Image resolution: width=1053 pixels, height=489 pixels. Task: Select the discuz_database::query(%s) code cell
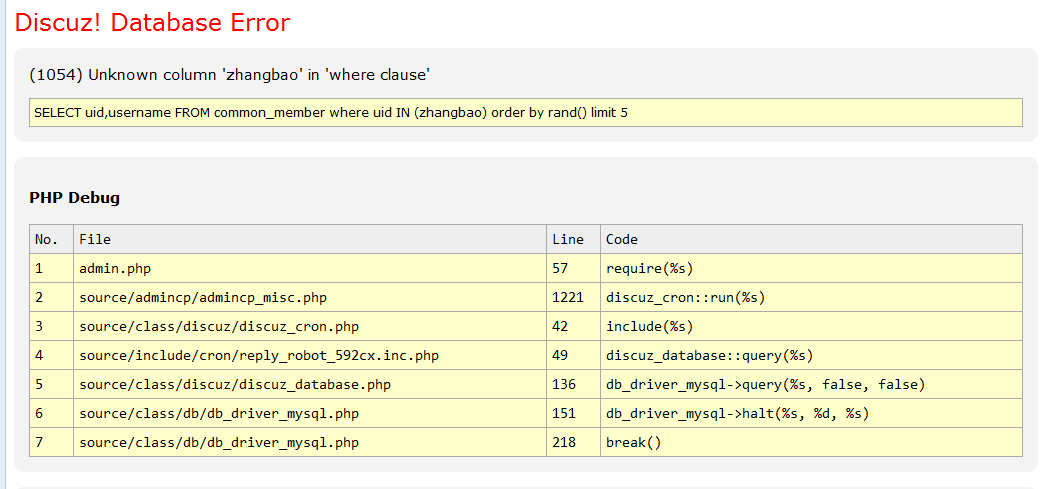[x=709, y=355]
